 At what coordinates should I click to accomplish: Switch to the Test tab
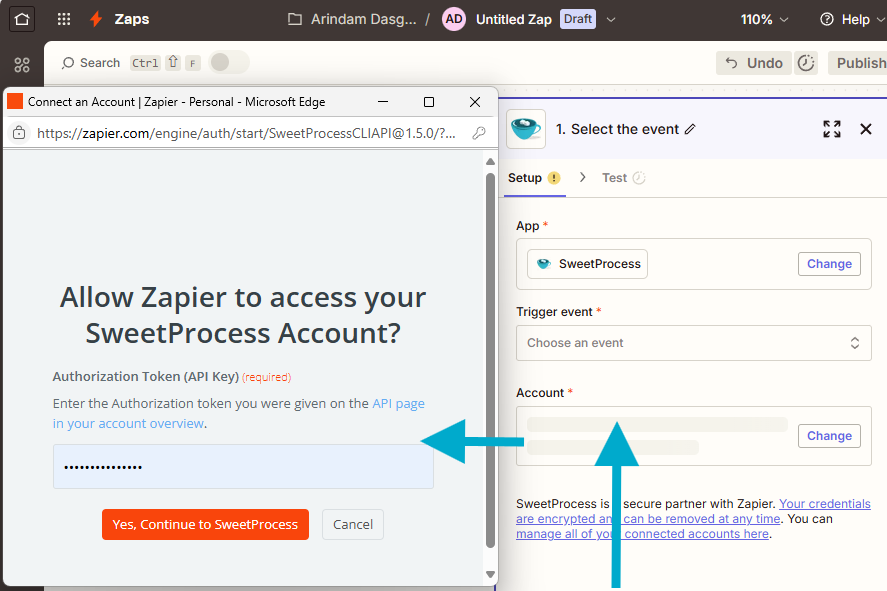click(614, 178)
